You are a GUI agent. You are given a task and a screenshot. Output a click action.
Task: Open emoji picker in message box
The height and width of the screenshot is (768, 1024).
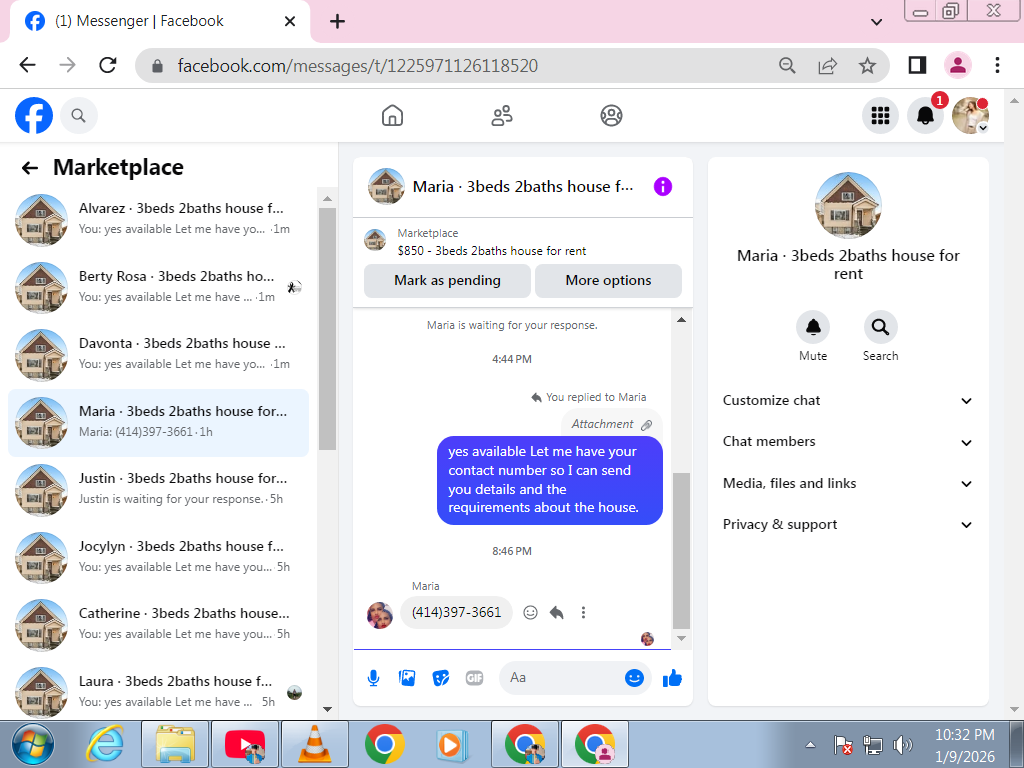[634, 678]
